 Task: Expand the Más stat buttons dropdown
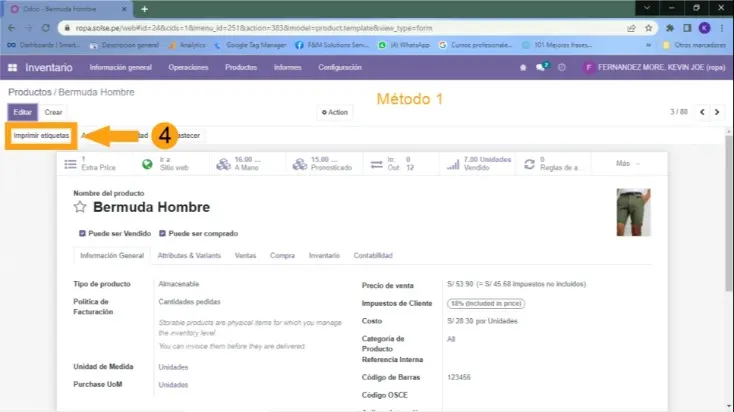(x=627, y=163)
